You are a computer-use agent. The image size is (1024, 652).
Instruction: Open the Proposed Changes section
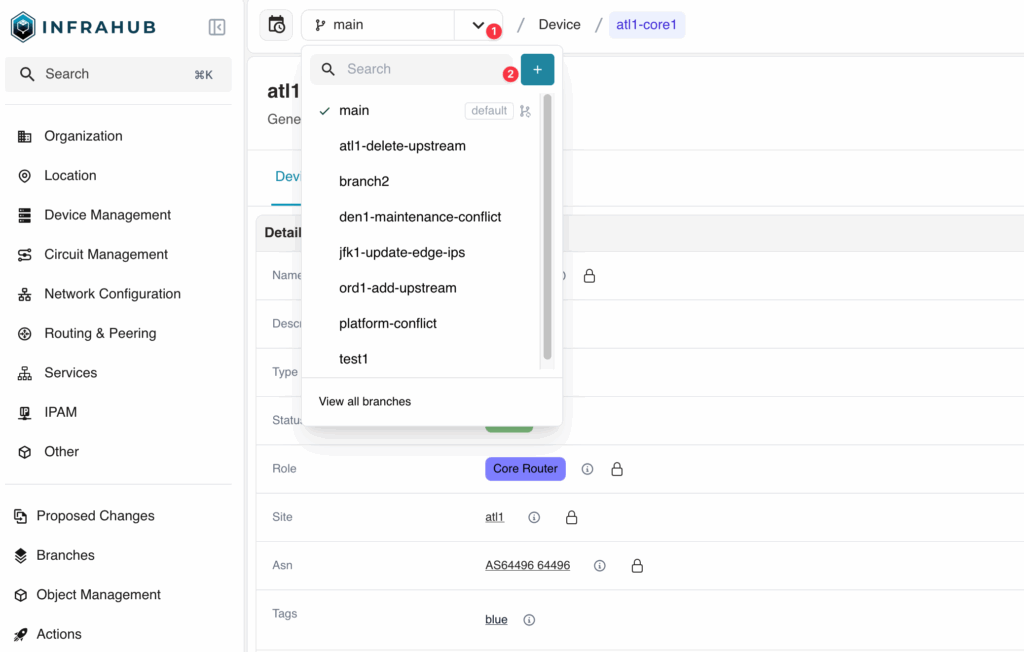click(x=97, y=515)
